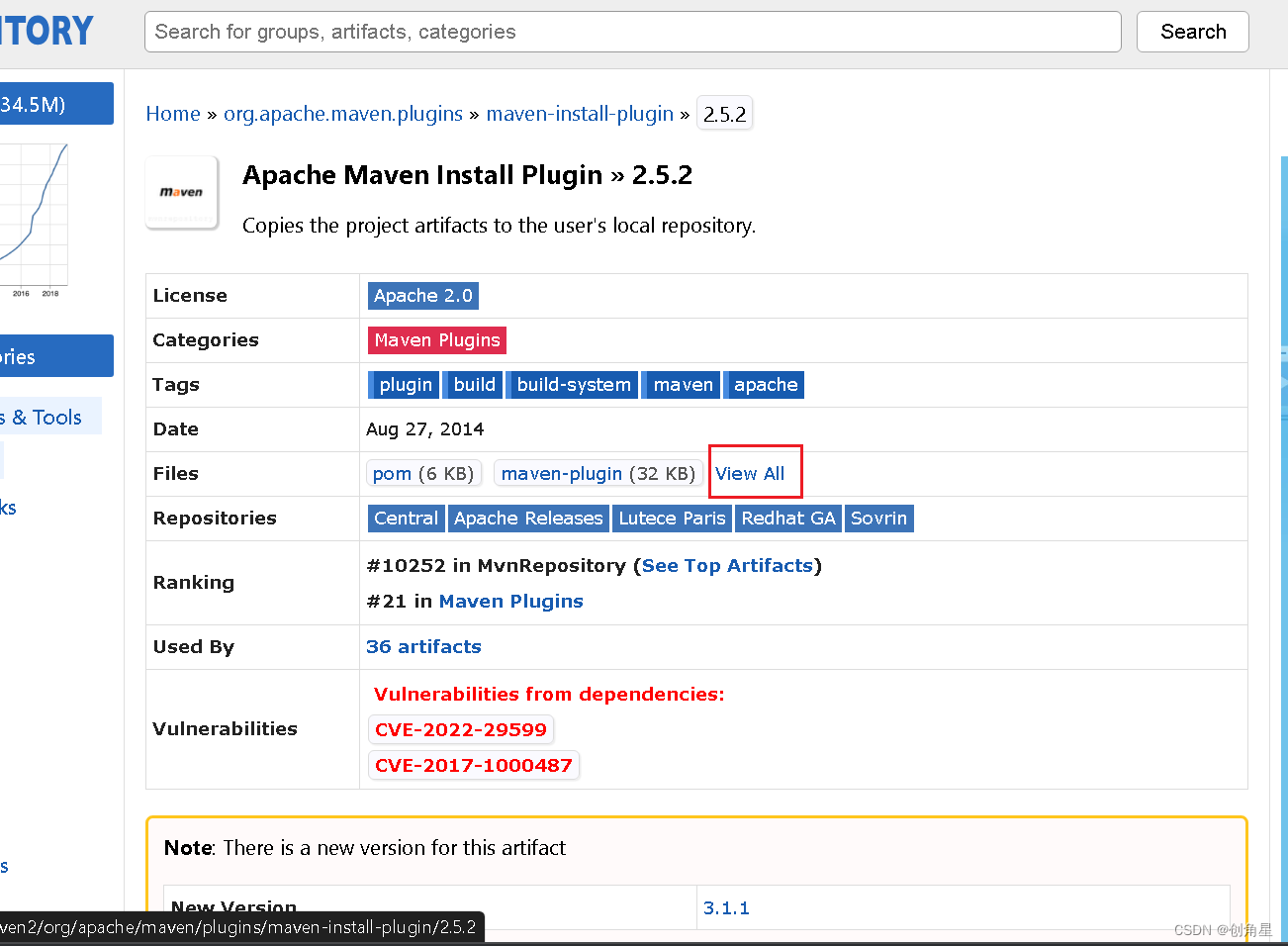Click the View All files link
This screenshot has height=946, width=1288.
pos(755,473)
